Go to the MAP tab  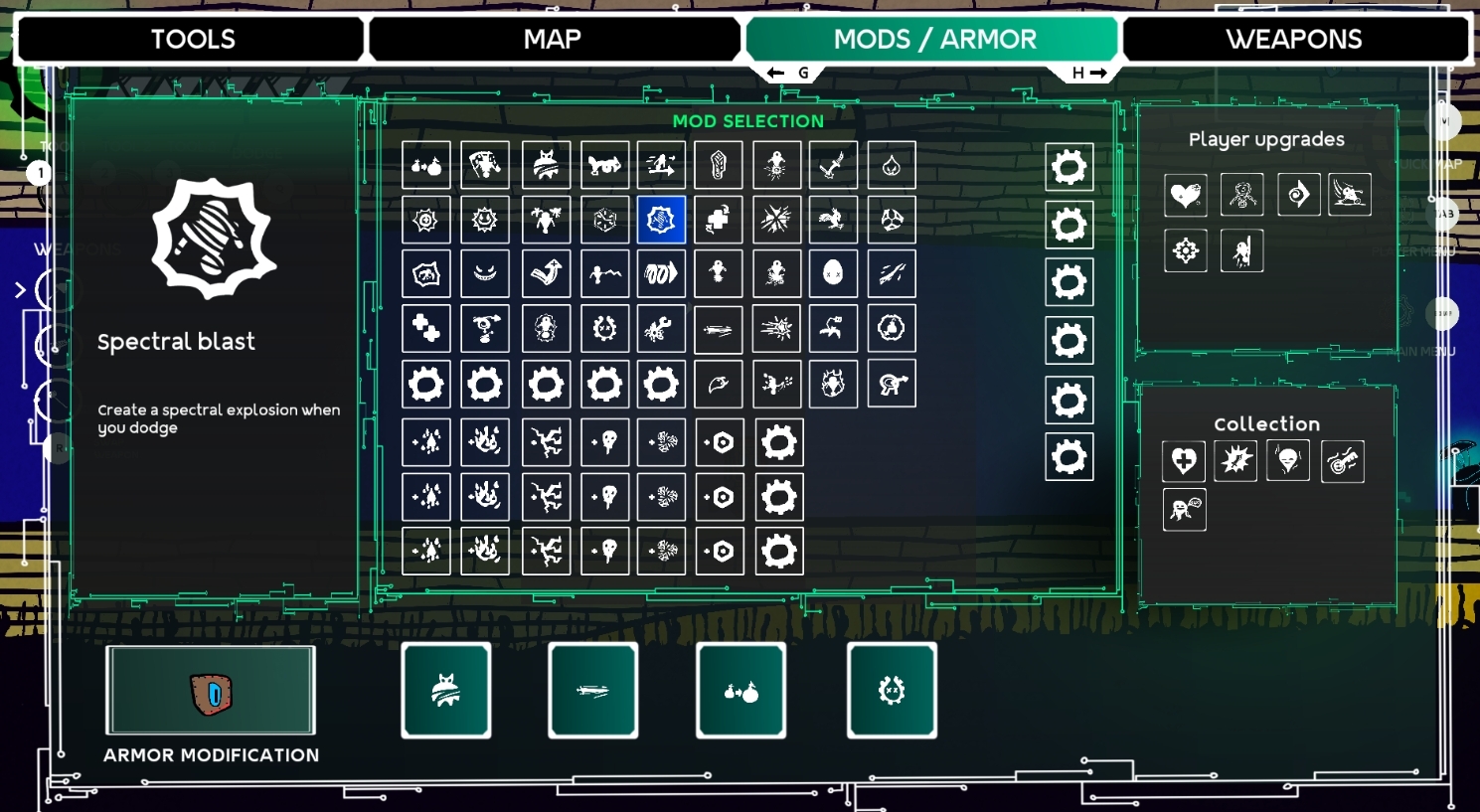pyautogui.click(x=553, y=40)
